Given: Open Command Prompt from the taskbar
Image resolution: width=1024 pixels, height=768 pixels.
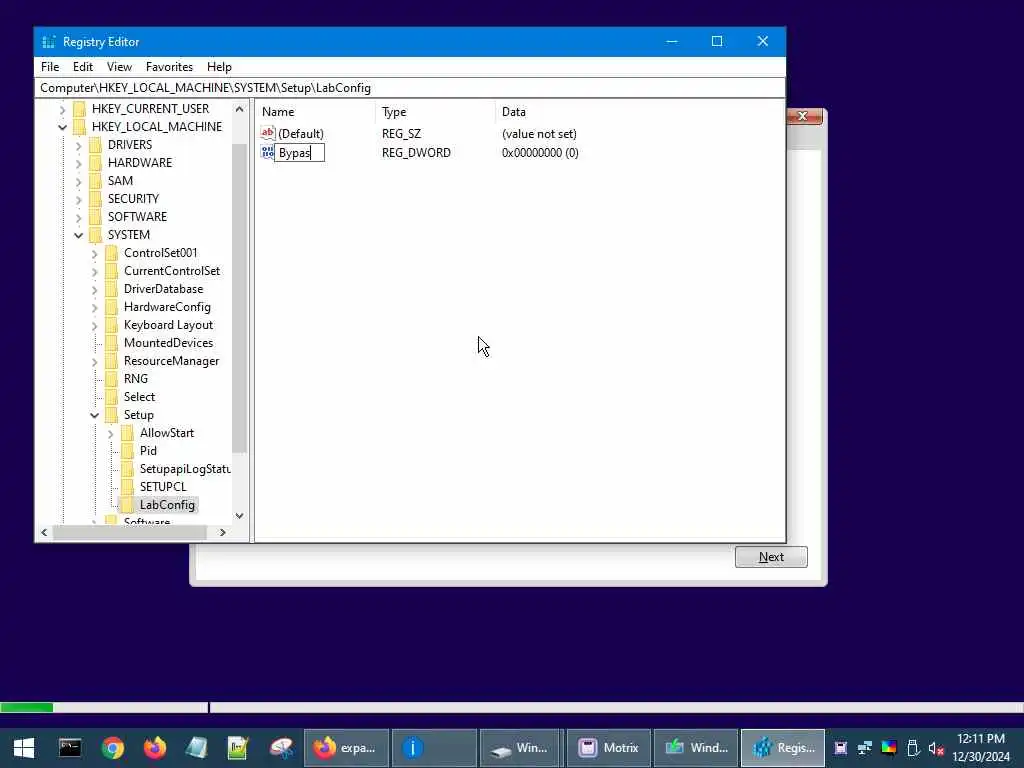Looking at the screenshot, I should (70, 748).
